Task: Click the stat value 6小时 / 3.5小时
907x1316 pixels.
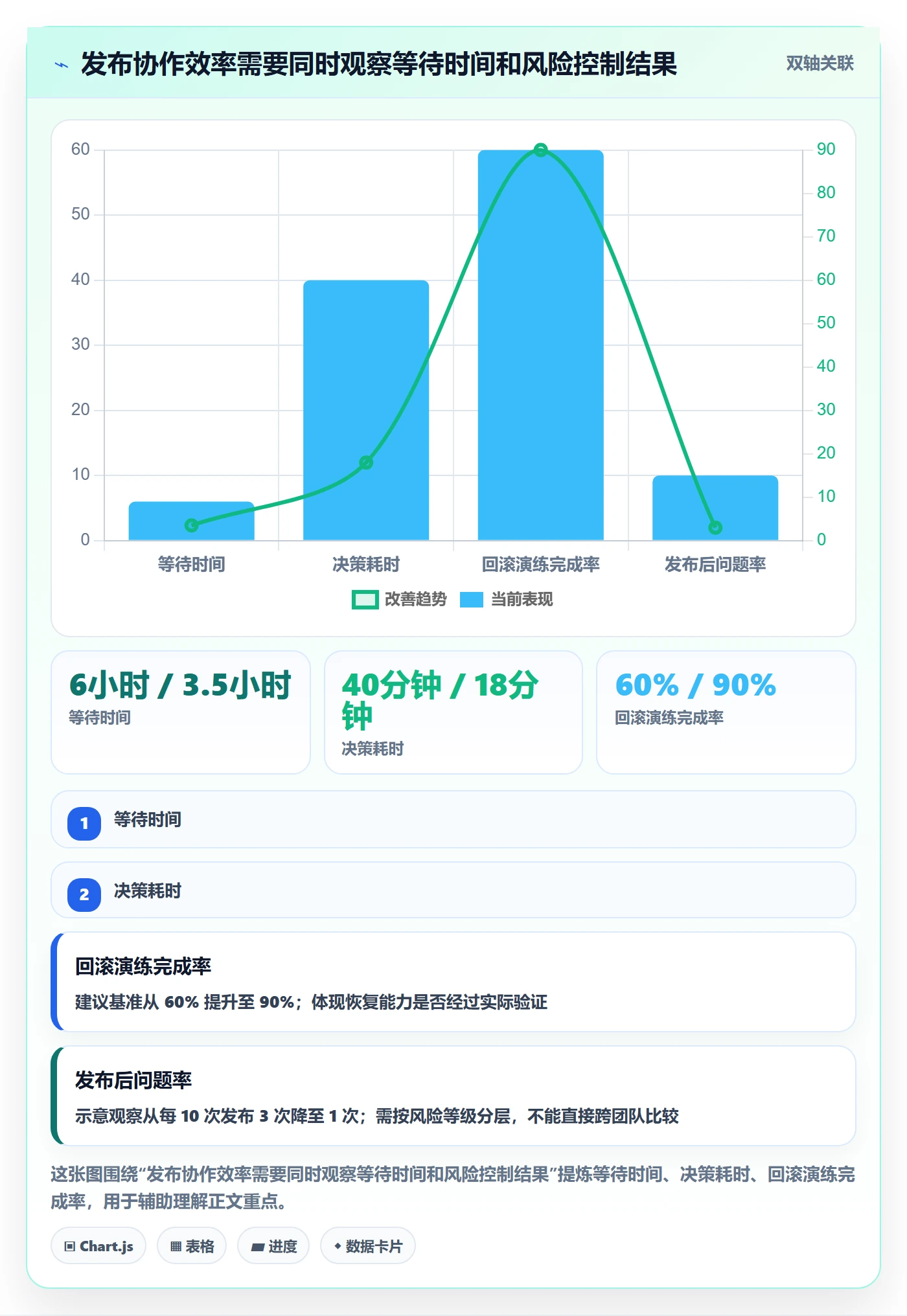Action: tap(180, 685)
